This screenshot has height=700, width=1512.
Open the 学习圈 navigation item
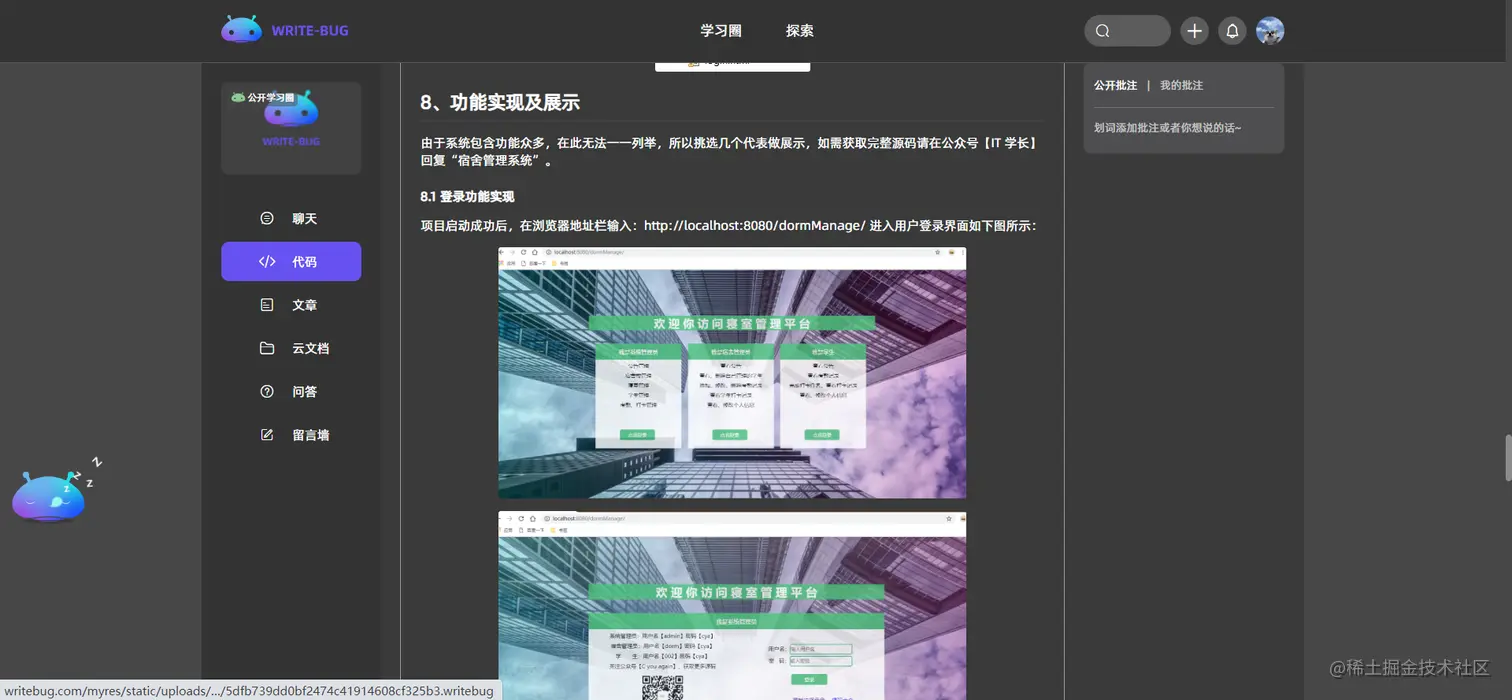tap(721, 31)
